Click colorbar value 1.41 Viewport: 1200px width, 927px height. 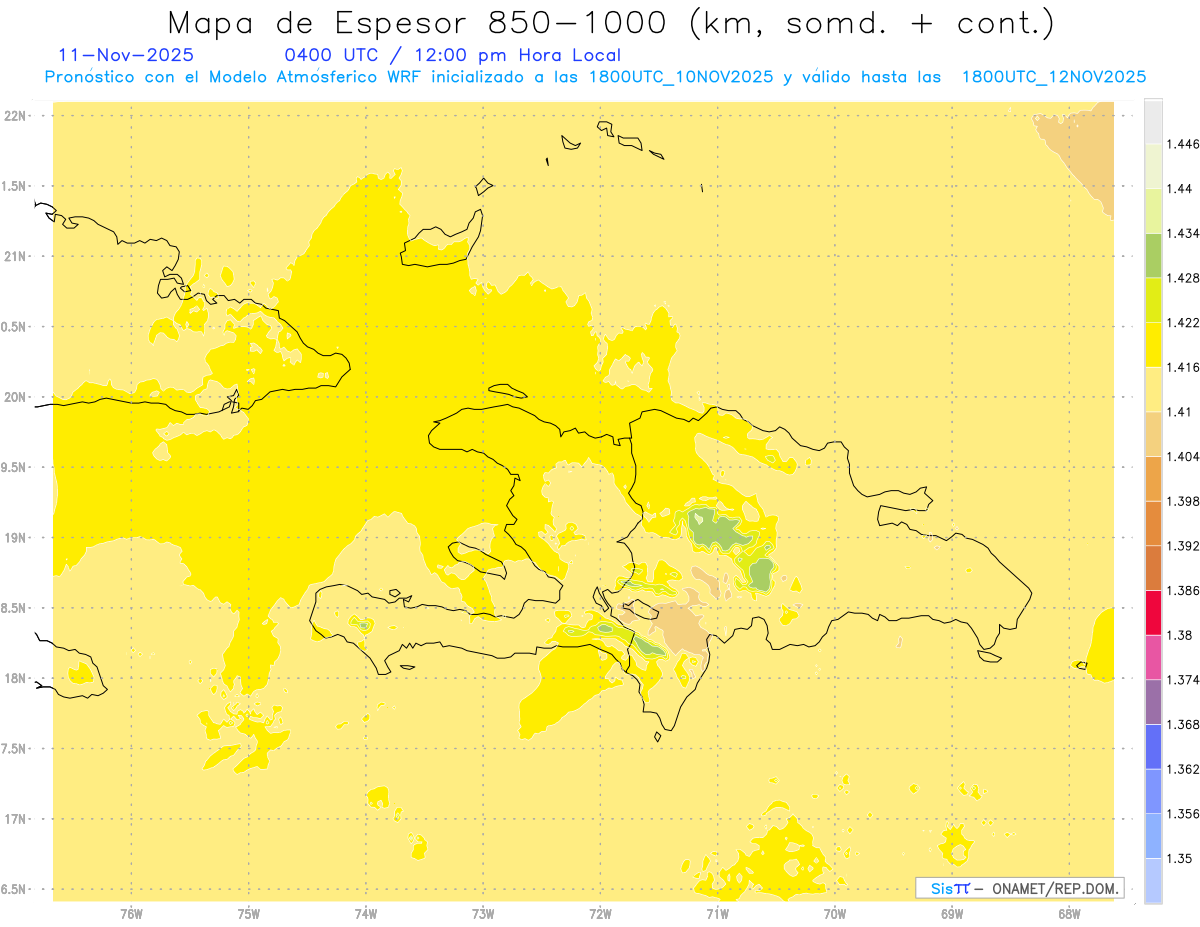(1180, 412)
